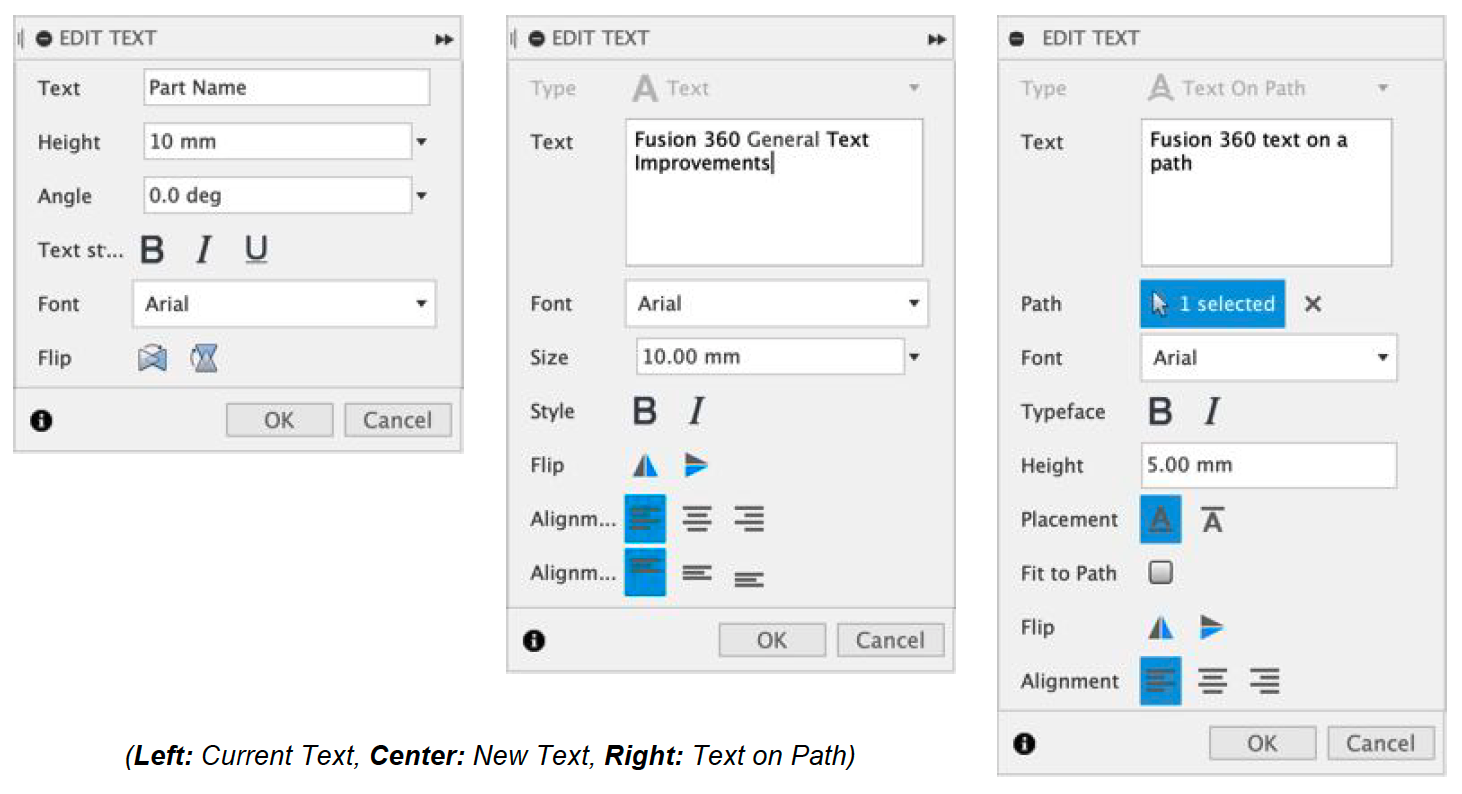Enable the Fit to Path checkbox
This screenshot has height=794, width=1462.
(1160, 573)
